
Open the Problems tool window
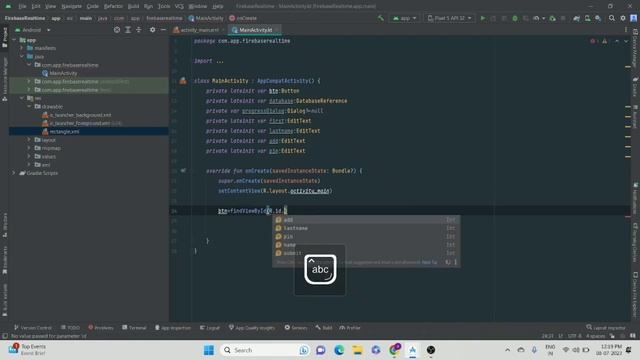[x=101, y=328]
